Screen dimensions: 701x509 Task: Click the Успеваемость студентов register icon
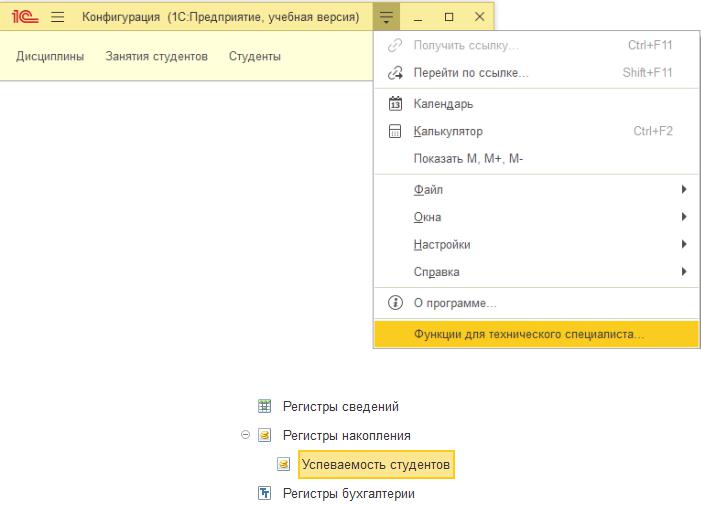(283, 464)
